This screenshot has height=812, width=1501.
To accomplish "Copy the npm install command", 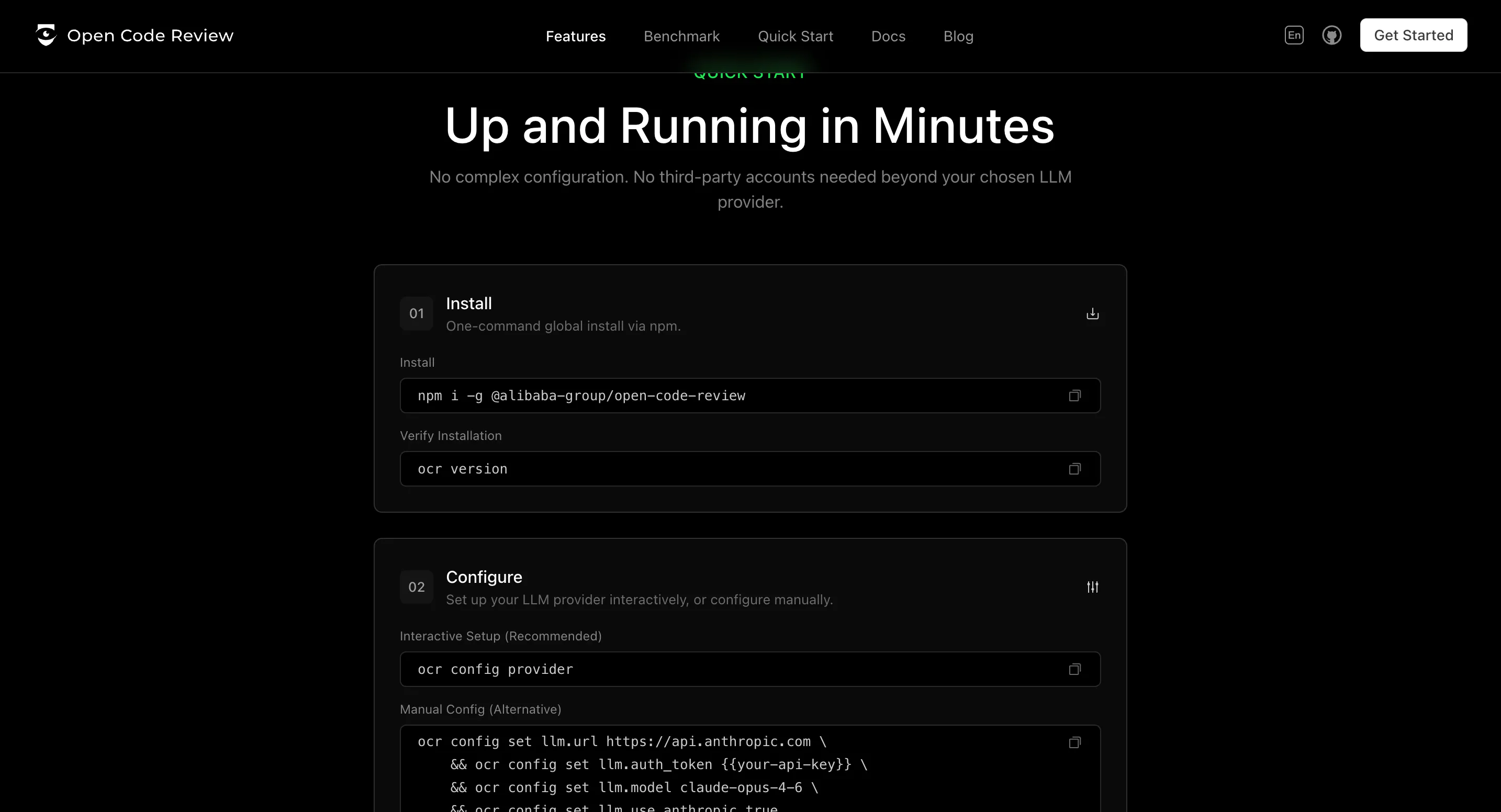I will tap(1074, 396).
